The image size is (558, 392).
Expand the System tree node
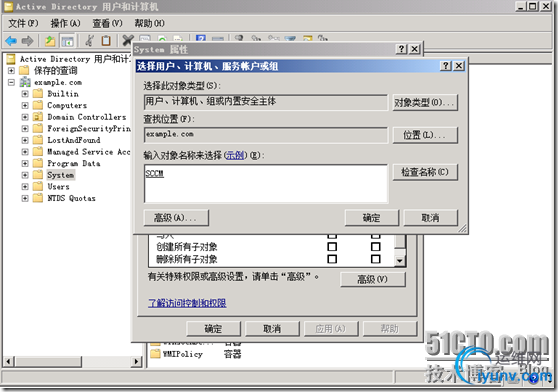(25, 175)
